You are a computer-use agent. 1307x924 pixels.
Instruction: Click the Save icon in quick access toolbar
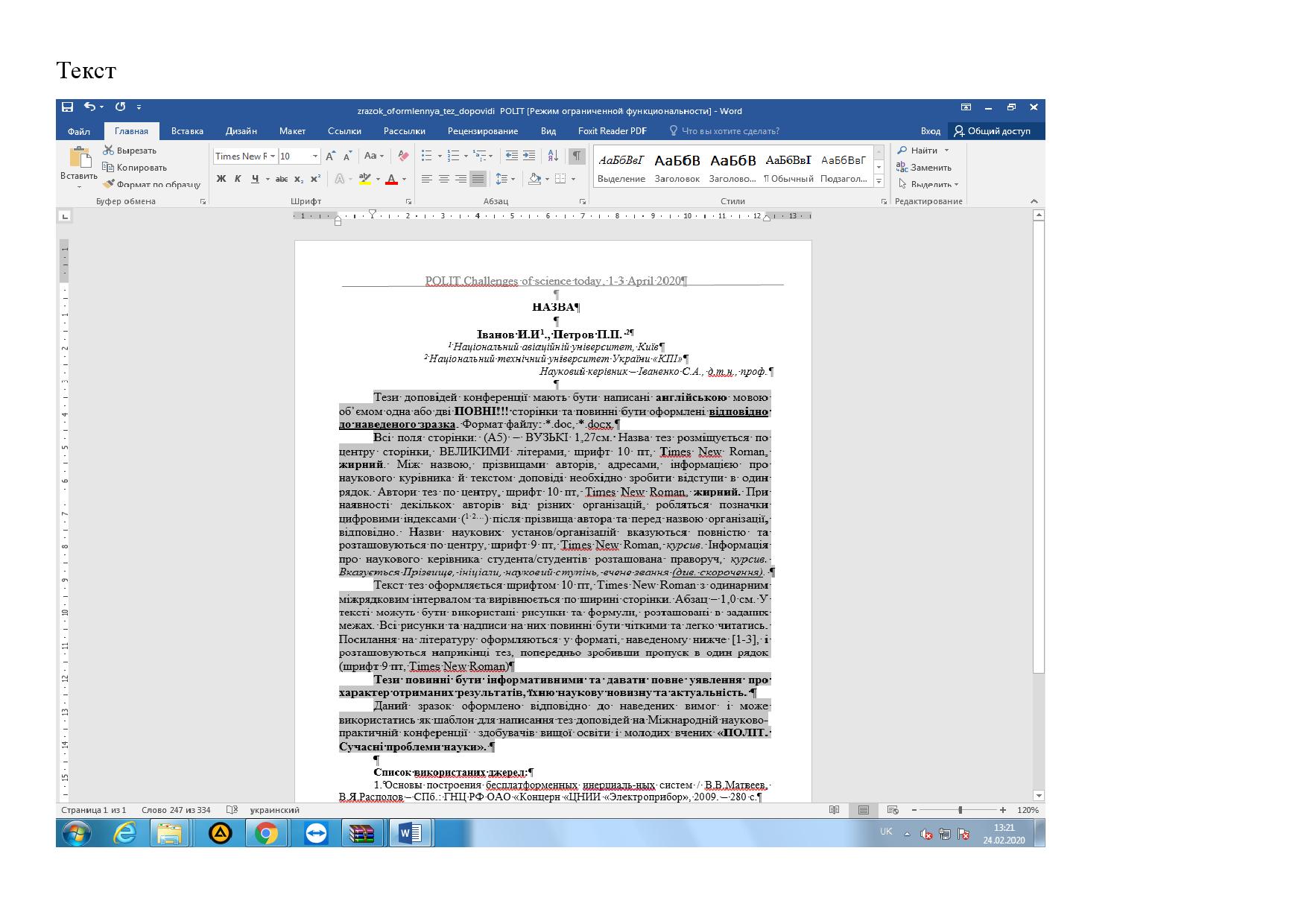pos(67,107)
